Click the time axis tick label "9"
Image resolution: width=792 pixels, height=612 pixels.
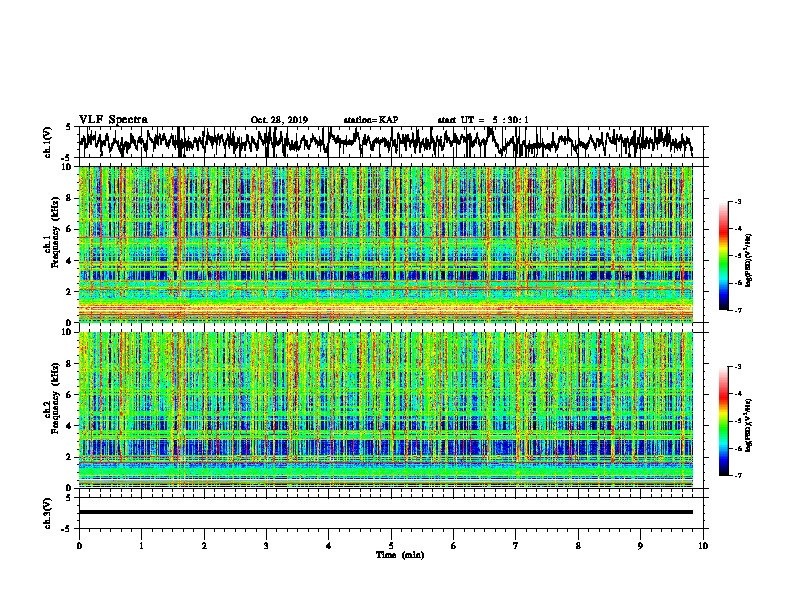click(x=640, y=546)
